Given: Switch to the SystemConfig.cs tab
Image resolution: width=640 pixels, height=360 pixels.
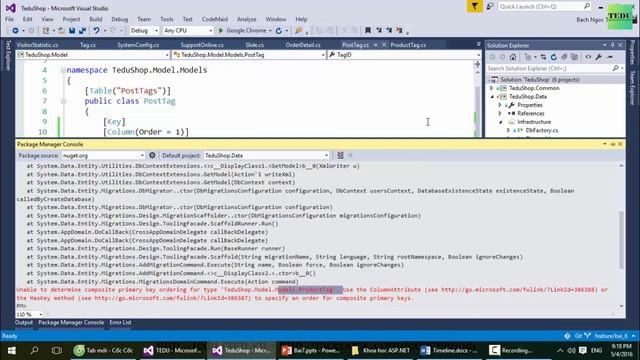Looking at the screenshot, I should [x=138, y=45].
